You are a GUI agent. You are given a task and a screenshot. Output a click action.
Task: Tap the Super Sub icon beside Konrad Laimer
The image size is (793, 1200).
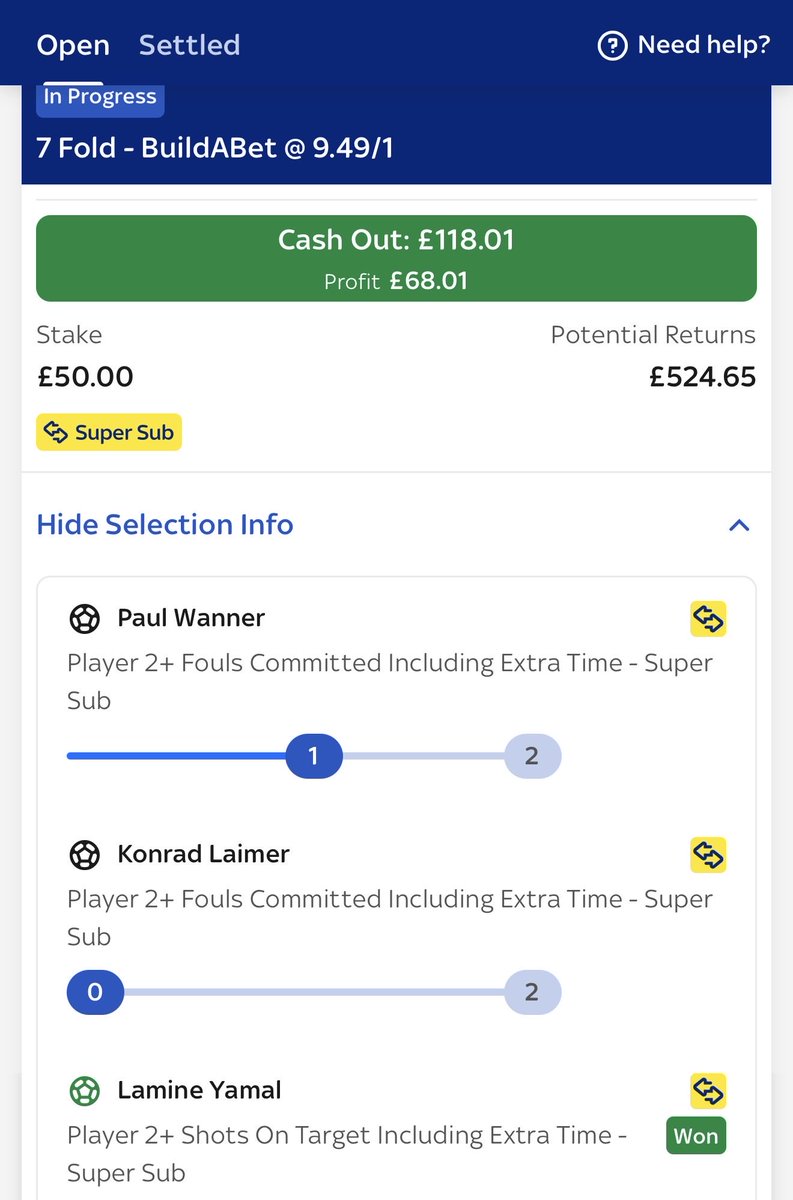point(708,855)
